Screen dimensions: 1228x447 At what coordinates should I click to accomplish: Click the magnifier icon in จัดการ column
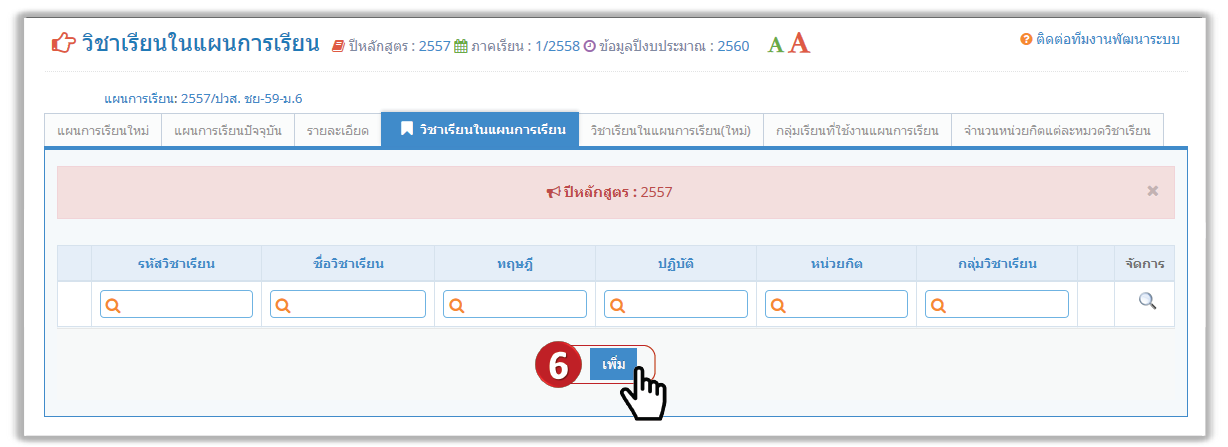(1147, 301)
